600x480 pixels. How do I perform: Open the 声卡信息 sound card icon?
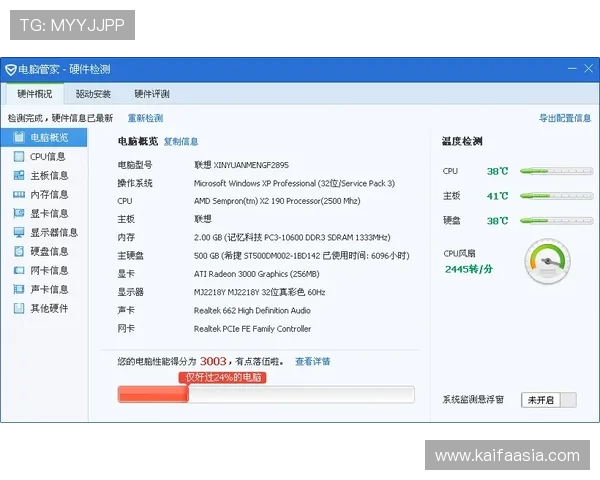pos(18,289)
